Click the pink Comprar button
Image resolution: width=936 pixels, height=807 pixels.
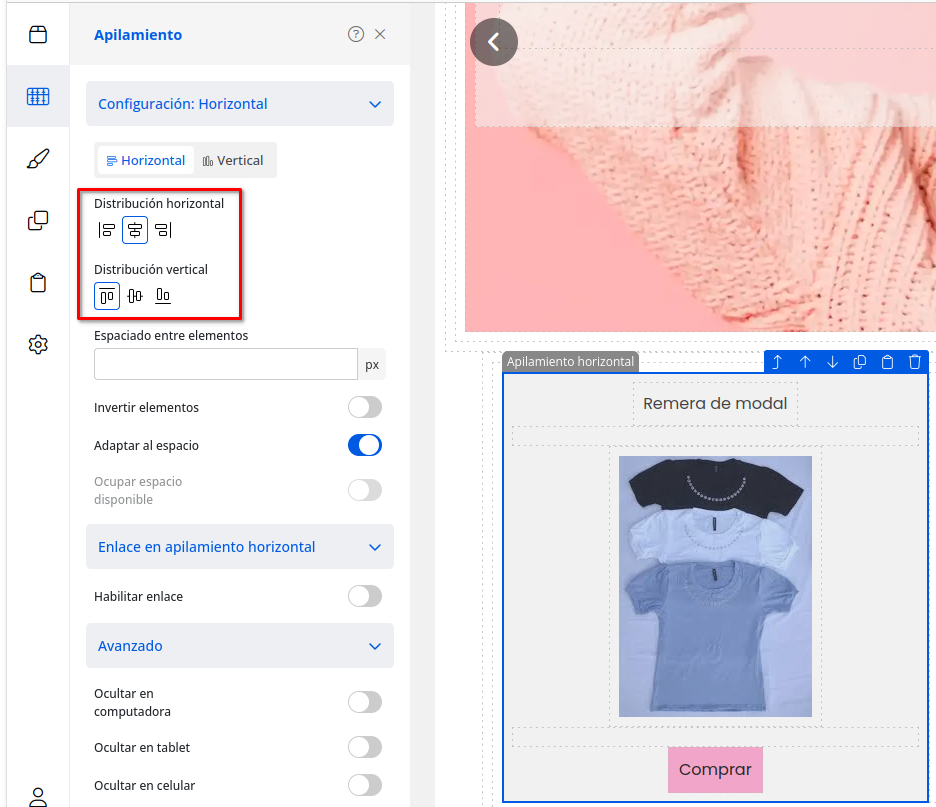(715, 770)
